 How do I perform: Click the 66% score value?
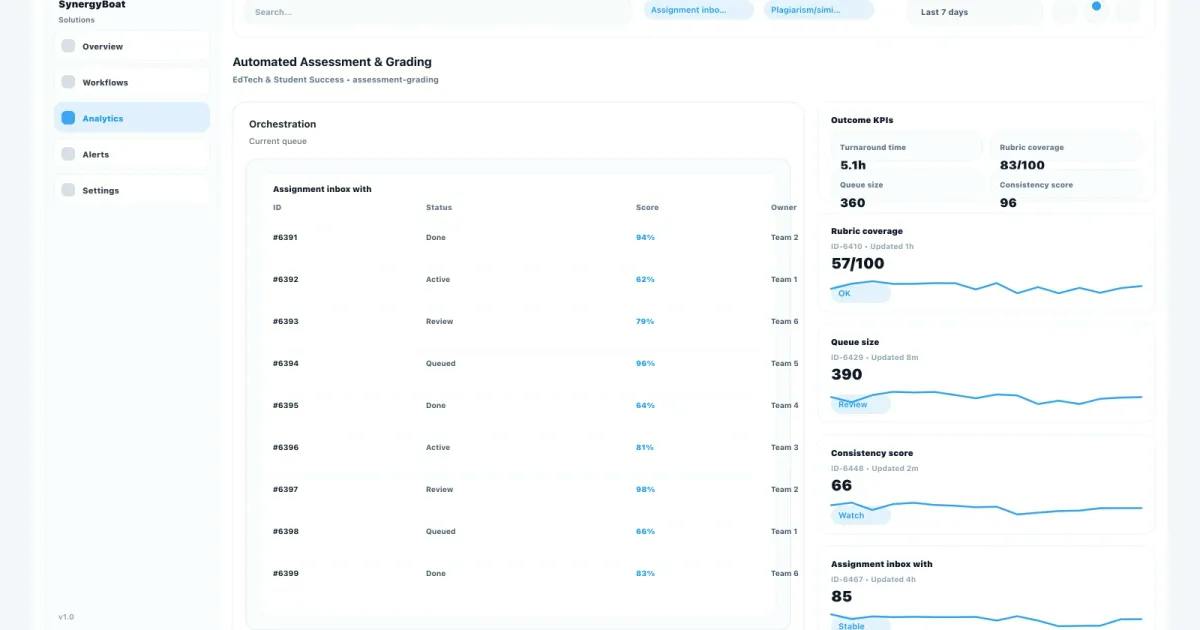(645, 532)
